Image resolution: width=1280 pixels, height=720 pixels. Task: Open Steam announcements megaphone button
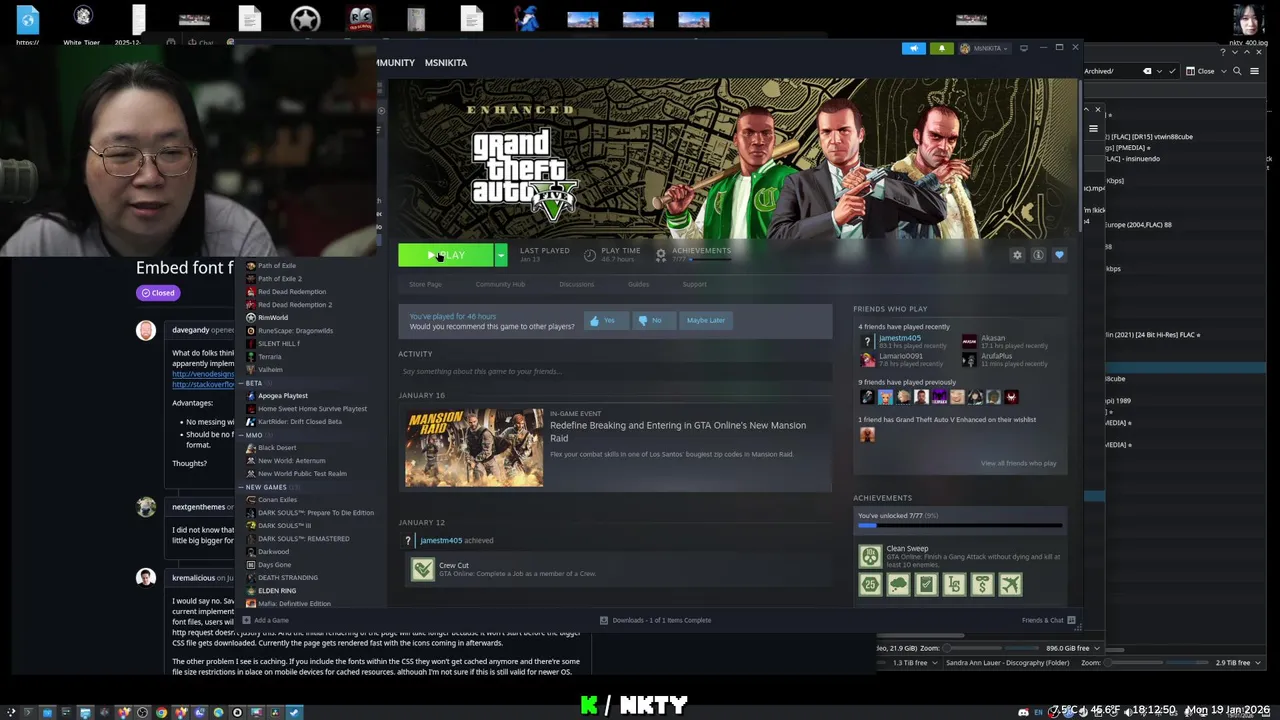pyautogui.click(x=913, y=48)
